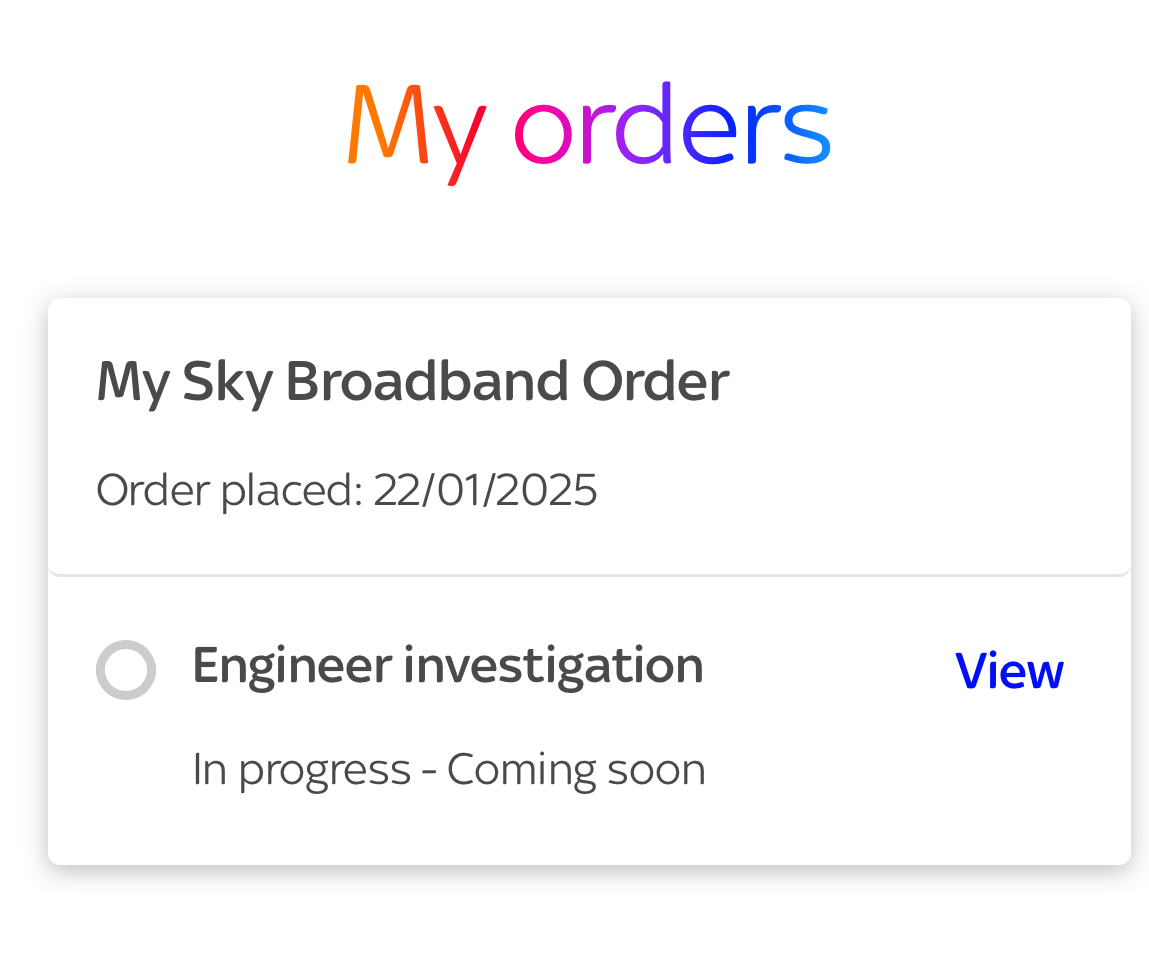Click the Engineer investigation step title
Viewport: 1149px width, 965px height.
click(x=448, y=666)
